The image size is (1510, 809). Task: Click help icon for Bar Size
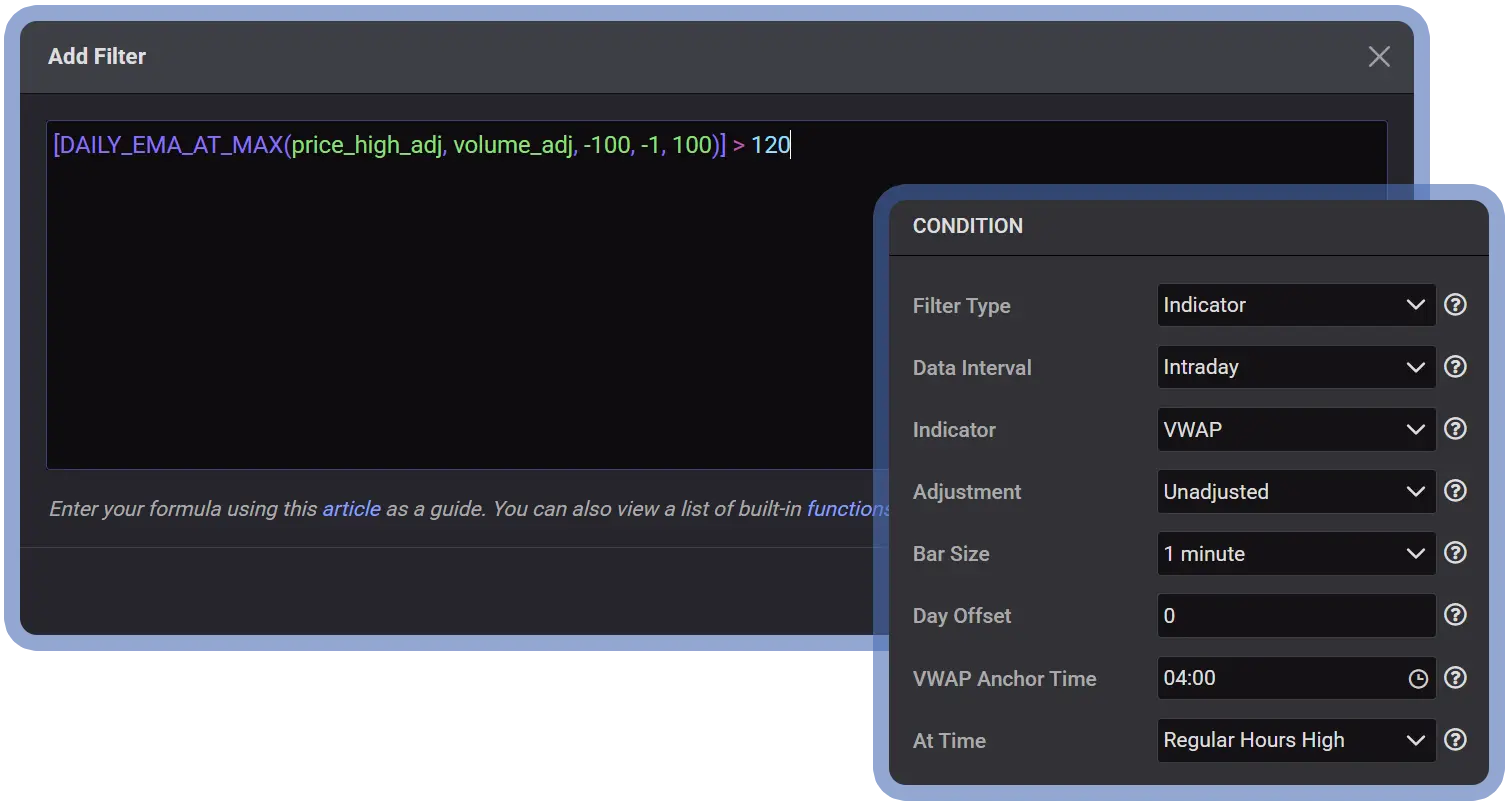point(1456,553)
